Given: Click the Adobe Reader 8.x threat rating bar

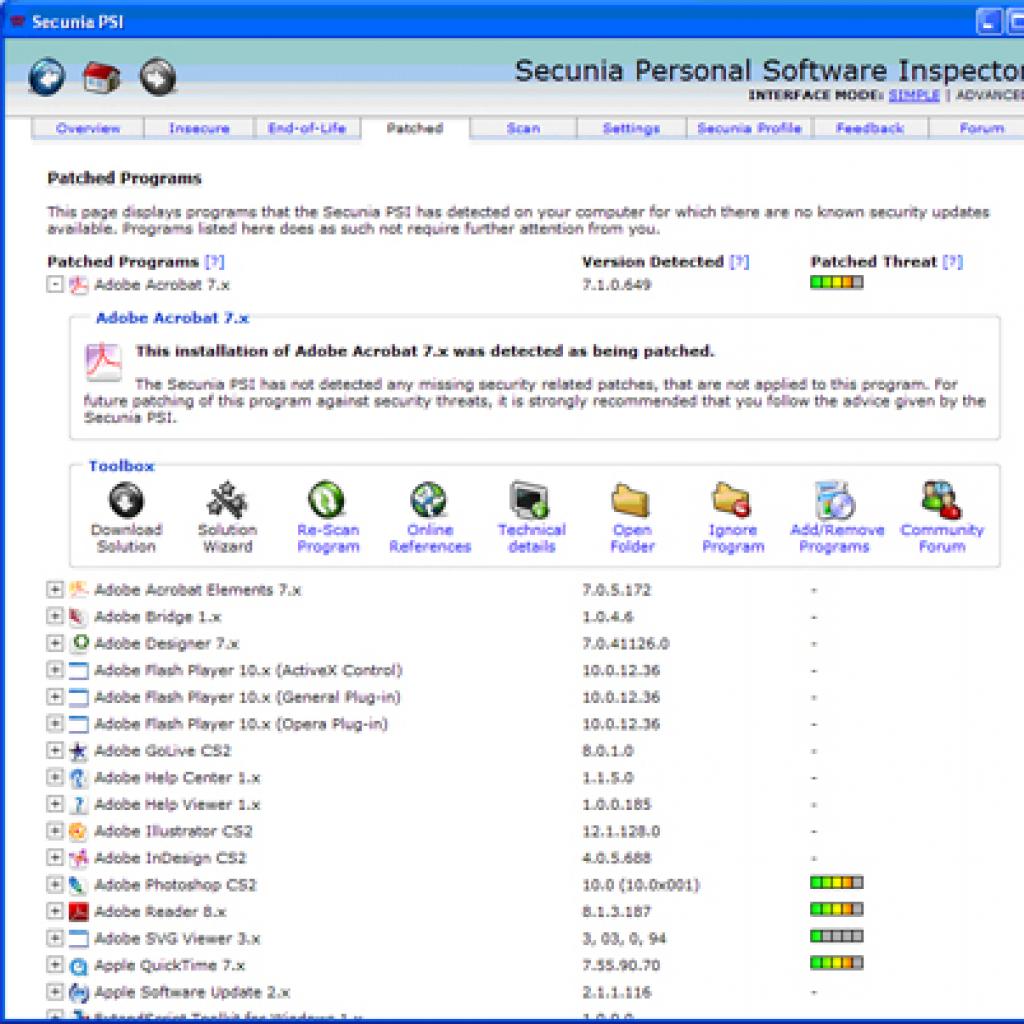Looking at the screenshot, I should tap(837, 909).
